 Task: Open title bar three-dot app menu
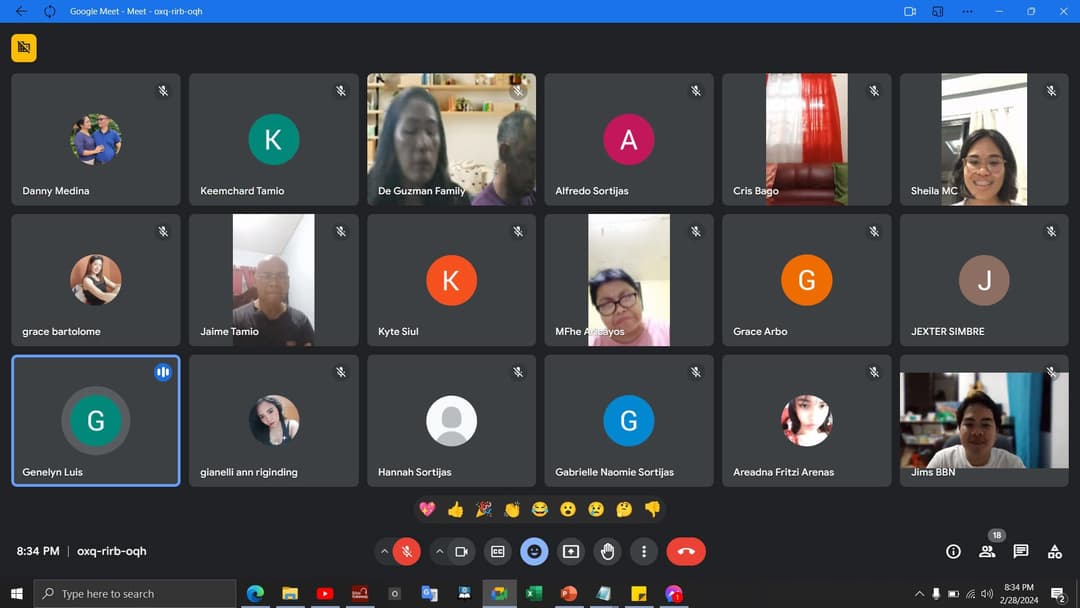[968, 11]
